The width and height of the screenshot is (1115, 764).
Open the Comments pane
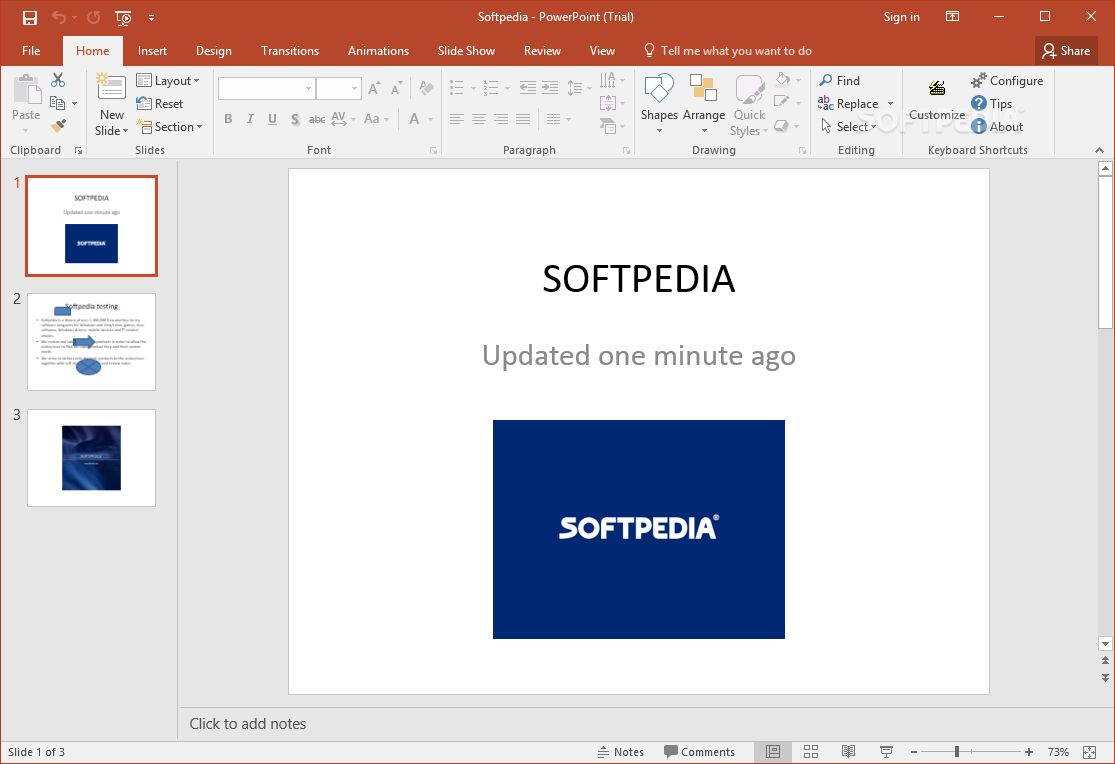(x=699, y=752)
